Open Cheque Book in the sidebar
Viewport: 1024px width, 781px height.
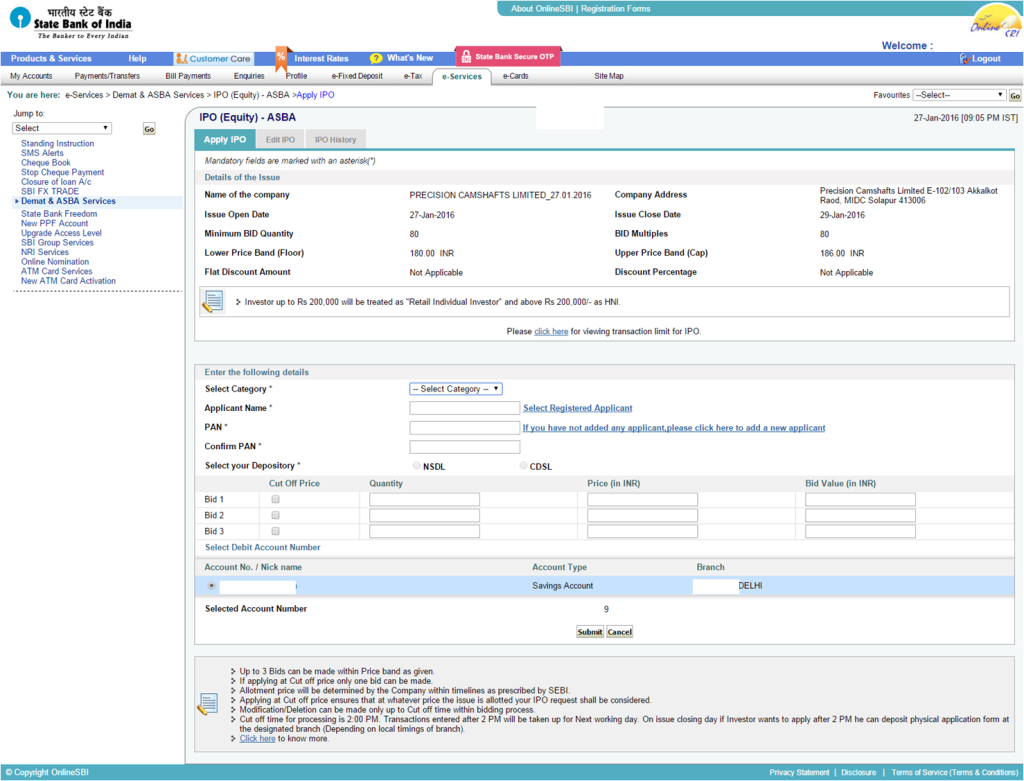click(46, 163)
